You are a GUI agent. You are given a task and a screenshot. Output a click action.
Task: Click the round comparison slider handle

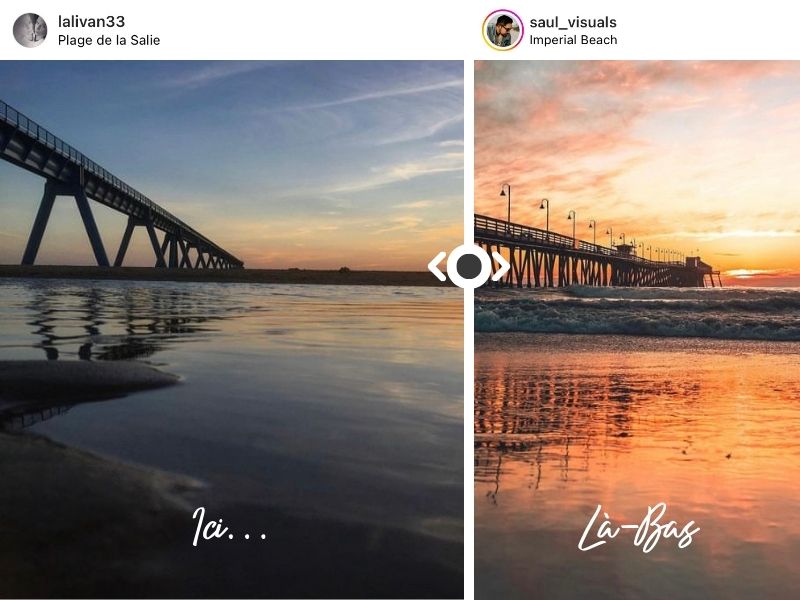point(469,267)
